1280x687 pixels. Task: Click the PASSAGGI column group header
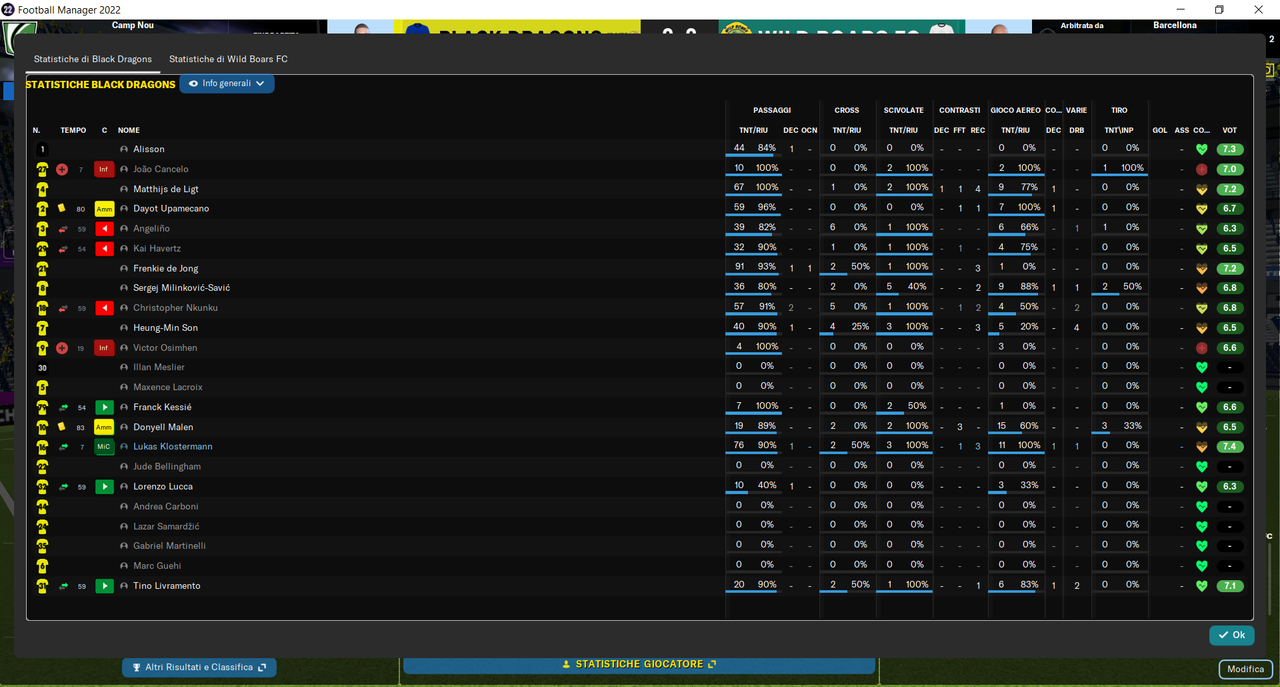[772, 110]
